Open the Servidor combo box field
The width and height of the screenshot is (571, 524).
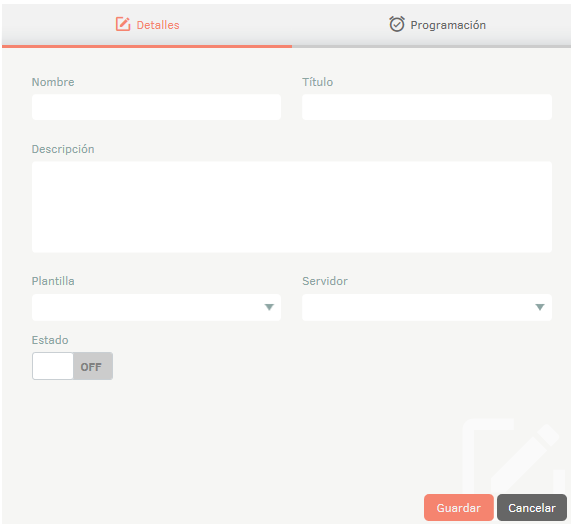tap(427, 307)
